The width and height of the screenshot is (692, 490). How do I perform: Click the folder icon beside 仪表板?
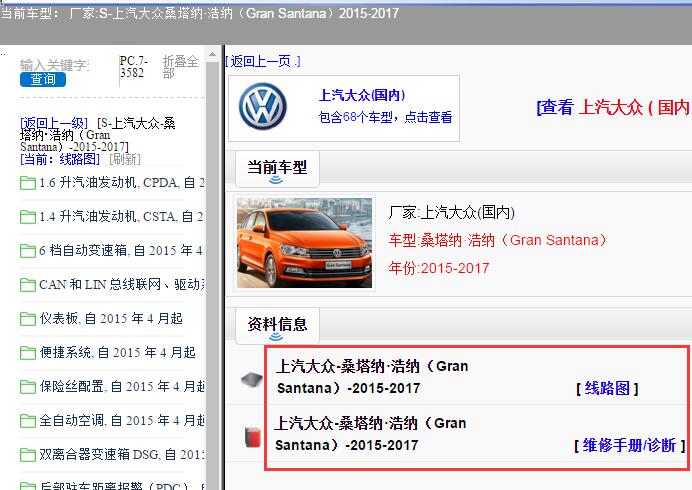click(28, 319)
